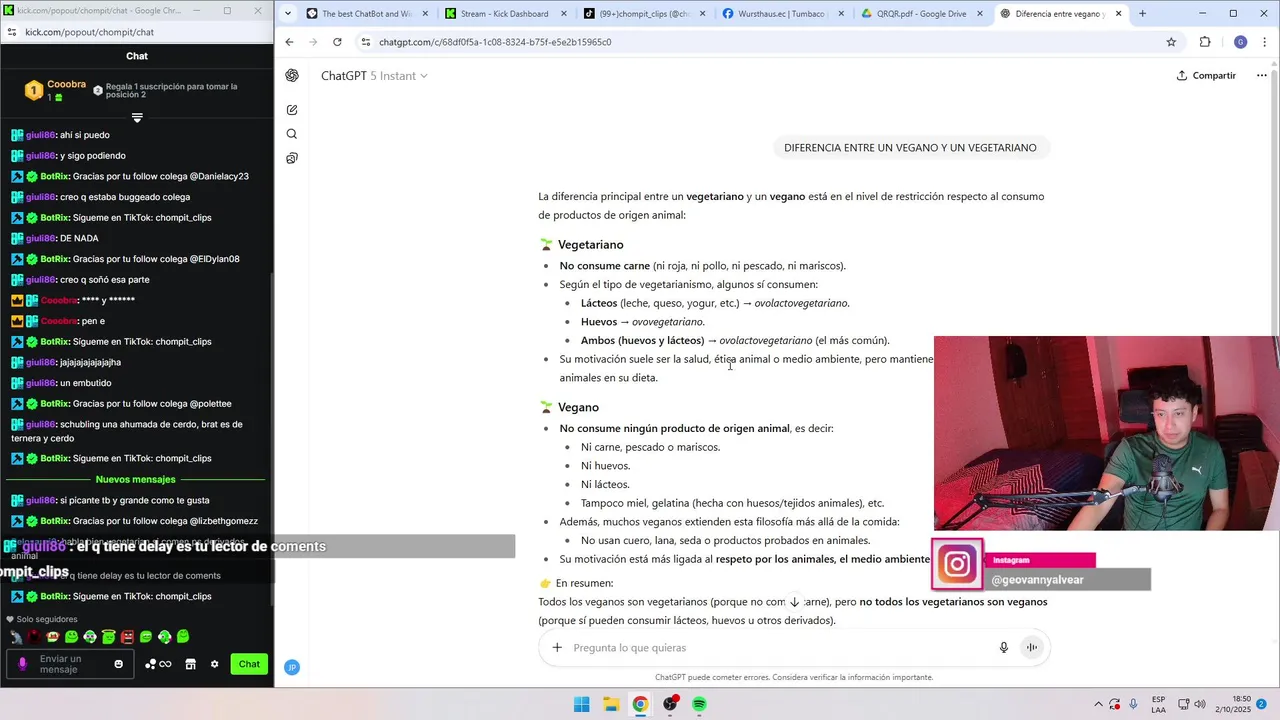The image size is (1280, 720).
Task: Click the JP profile avatar in ChatGPT
Action: point(292,667)
